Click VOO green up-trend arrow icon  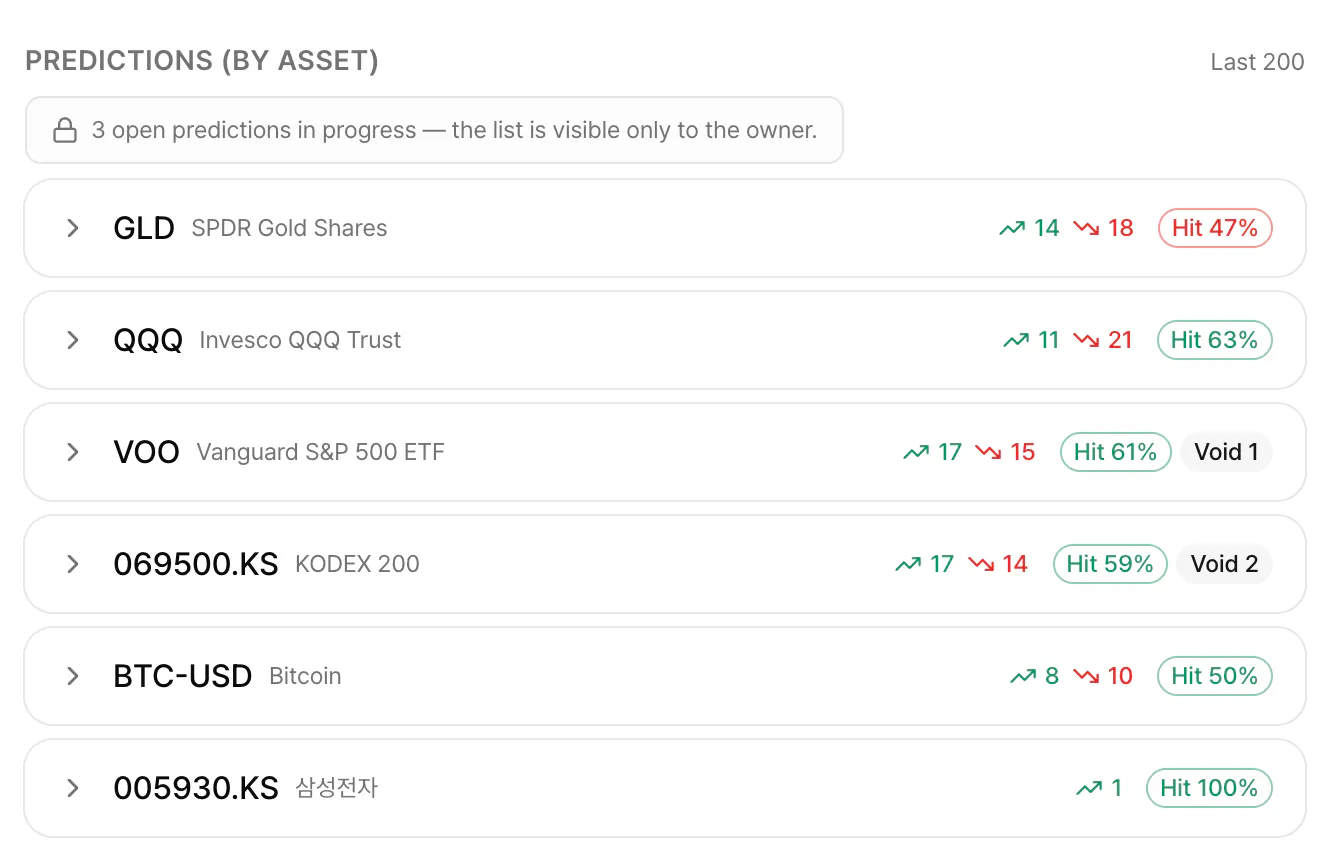tap(916, 452)
